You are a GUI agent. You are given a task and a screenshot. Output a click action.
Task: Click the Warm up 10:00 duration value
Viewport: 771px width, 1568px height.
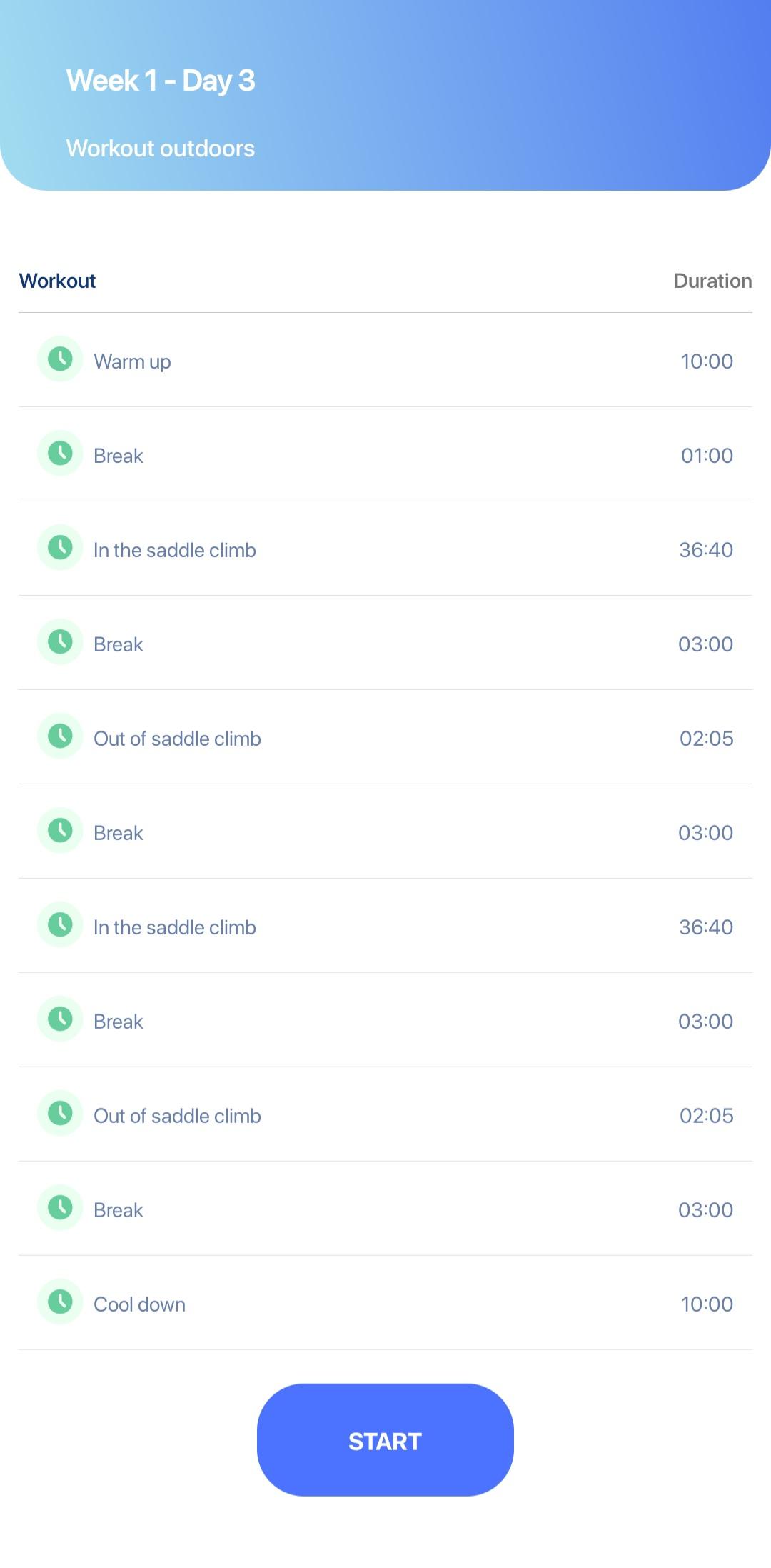pos(707,361)
